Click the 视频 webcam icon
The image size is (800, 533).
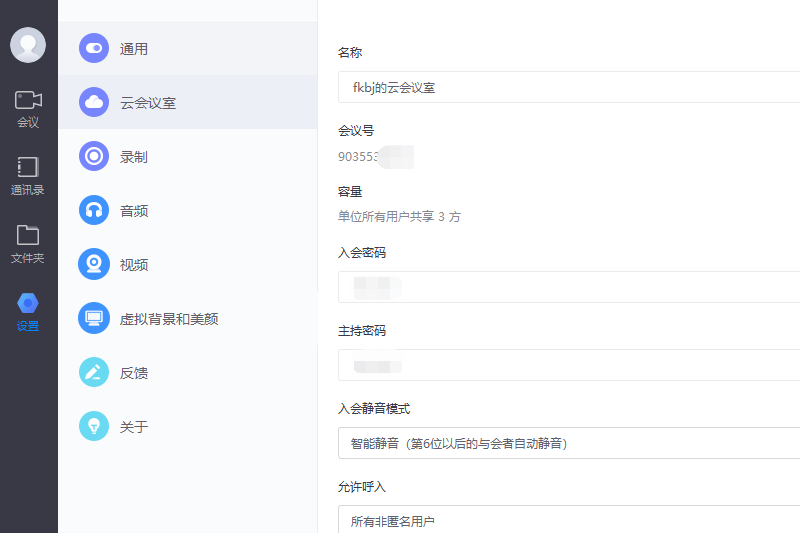94,264
